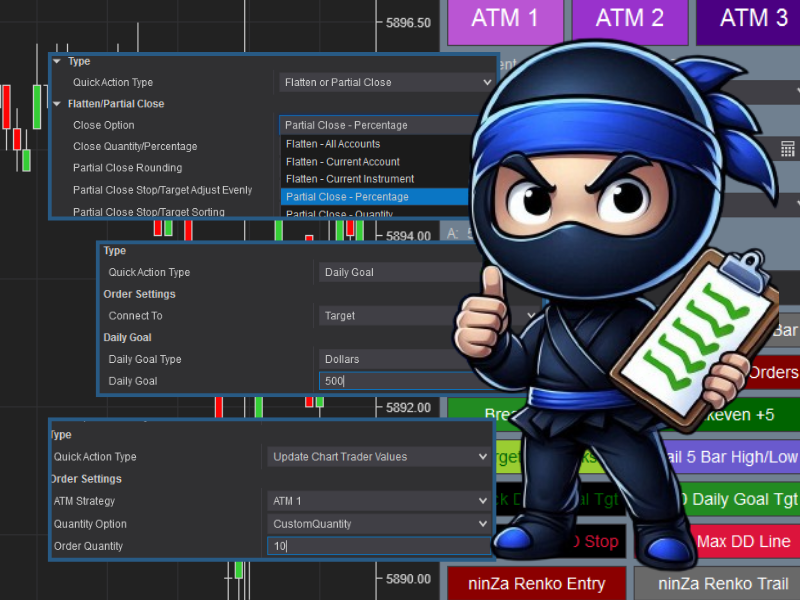Click the ninZa Renko Trail button
800x600 pixels.
716,583
